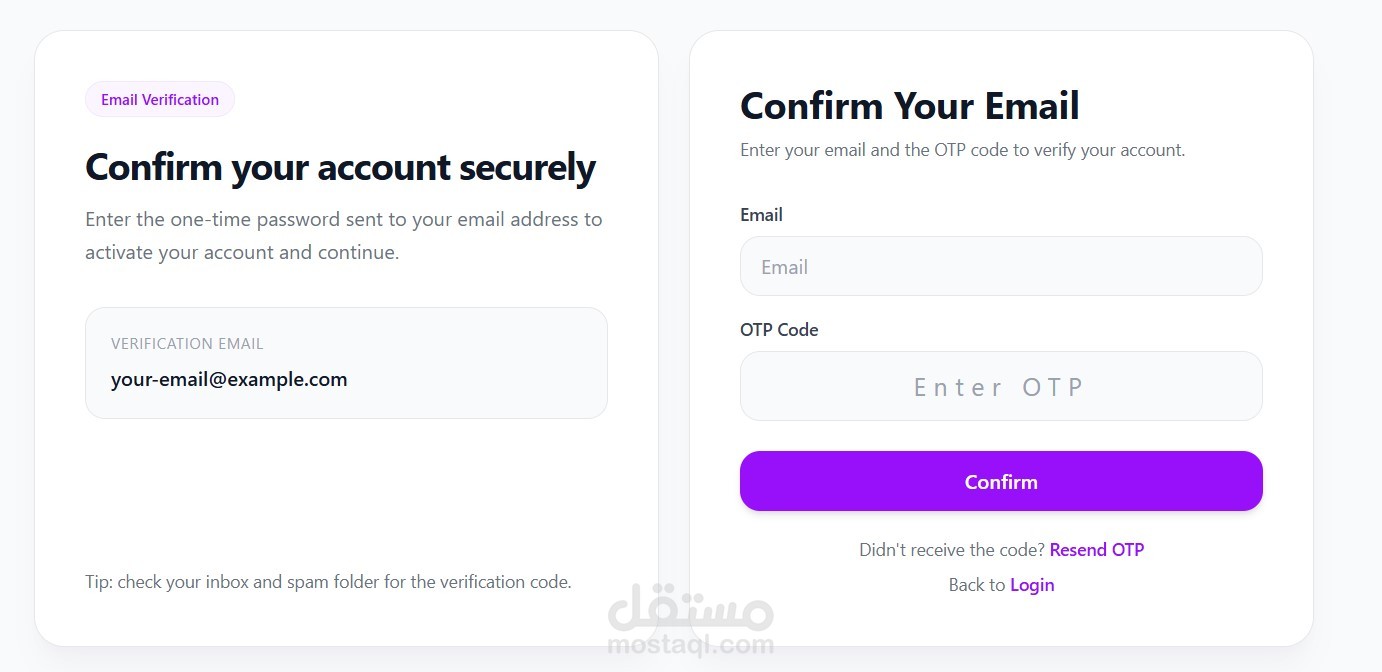This screenshot has width=1382, height=672.
Task: Click the Email Verification badge
Action: click(x=160, y=100)
